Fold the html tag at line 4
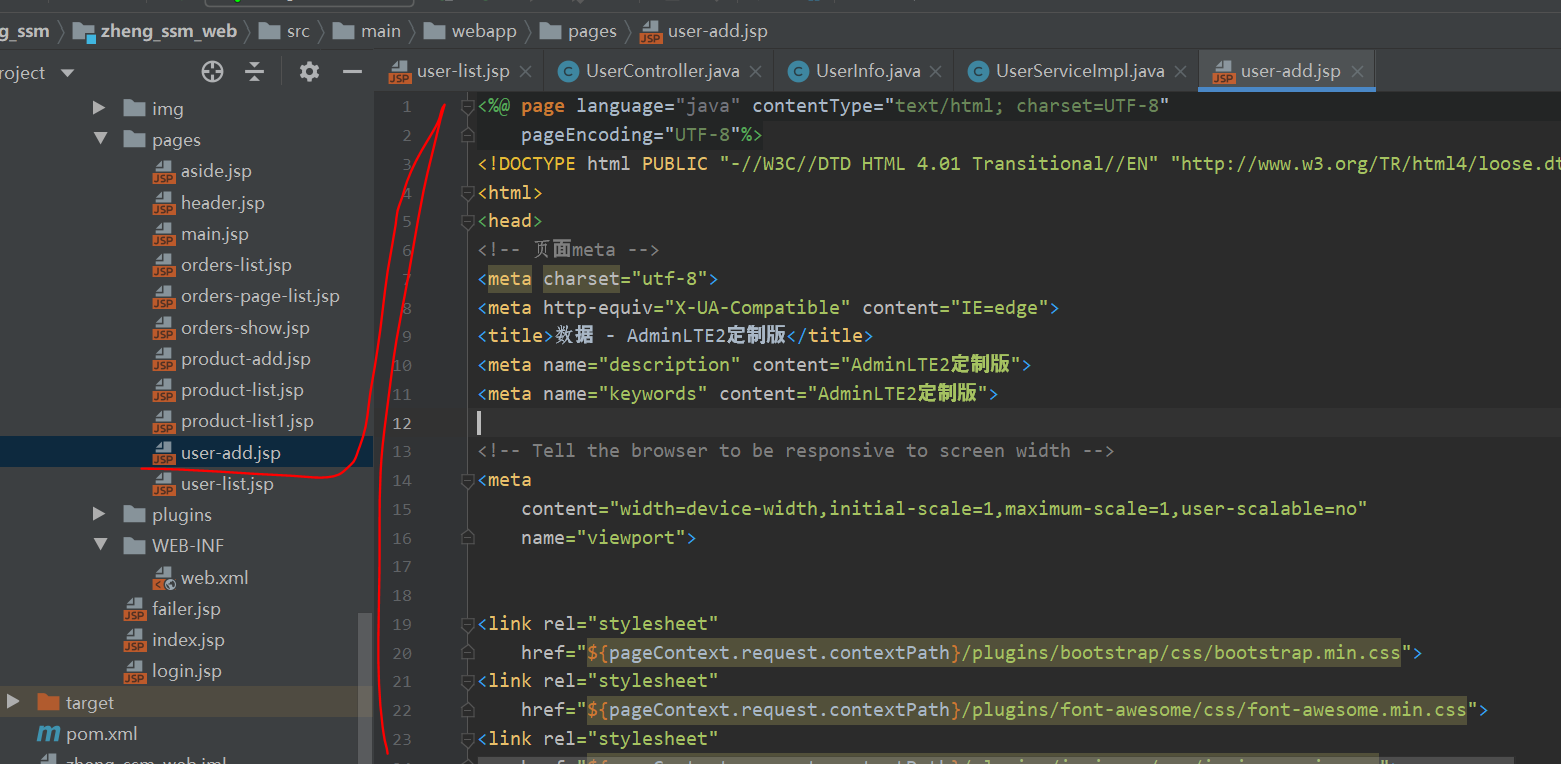Viewport: 1561px width, 764px height. 467,192
